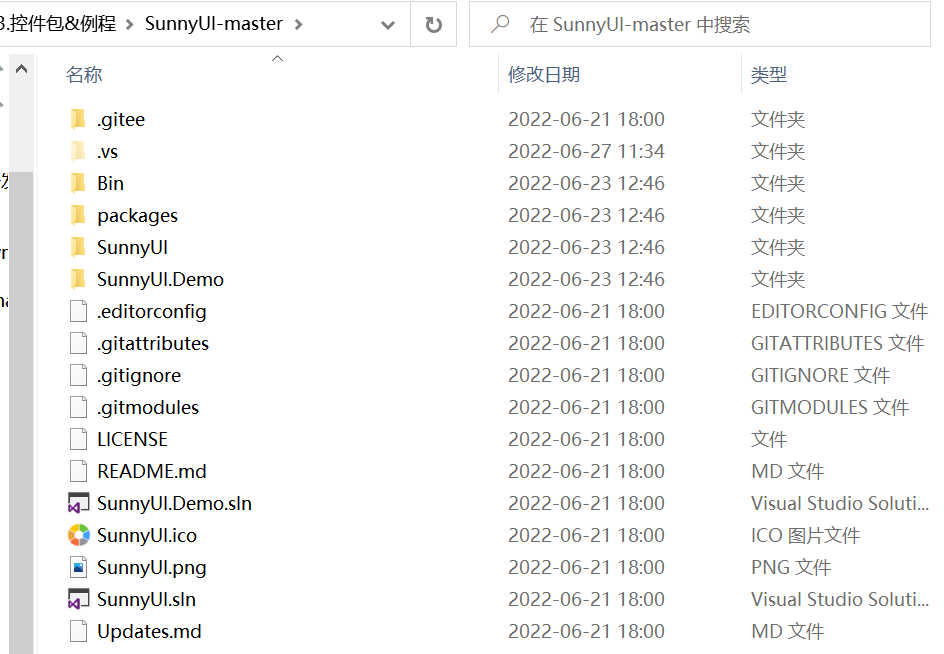Select the Bin folder name
944x654 pixels.
(110, 183)
